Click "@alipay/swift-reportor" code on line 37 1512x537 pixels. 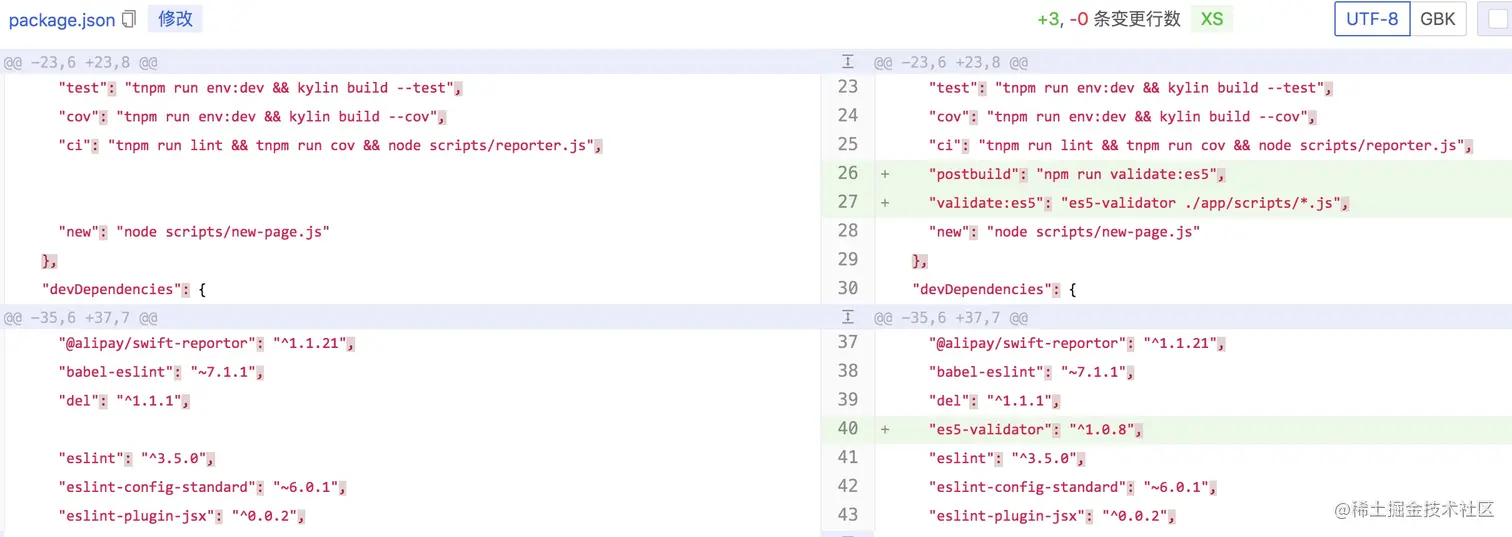[x=1077, y=344]
